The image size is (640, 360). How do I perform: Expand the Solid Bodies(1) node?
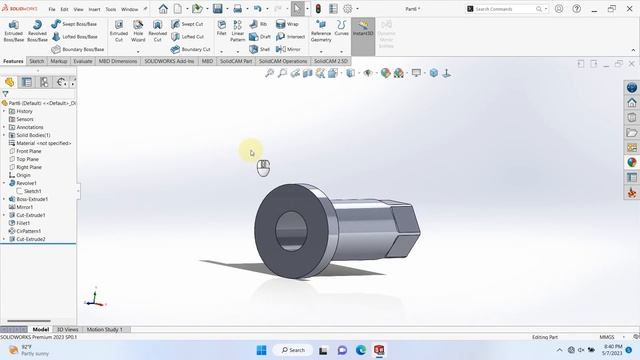[4, 135]
